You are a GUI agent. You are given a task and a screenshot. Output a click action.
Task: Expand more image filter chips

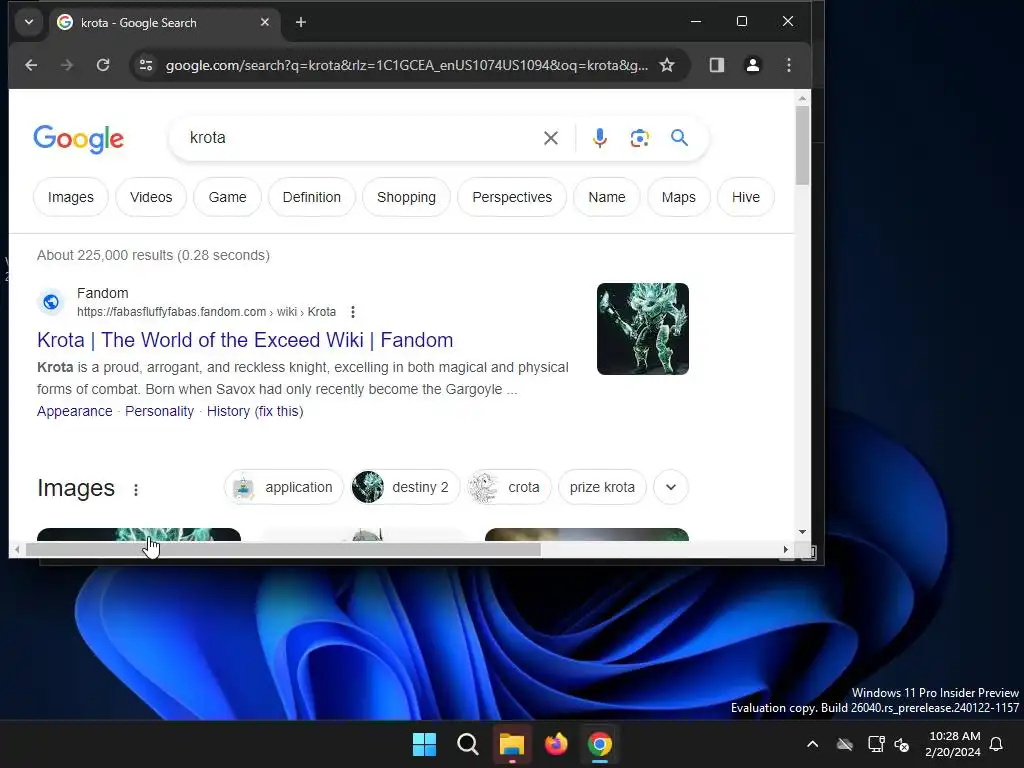tap(671, 487)
